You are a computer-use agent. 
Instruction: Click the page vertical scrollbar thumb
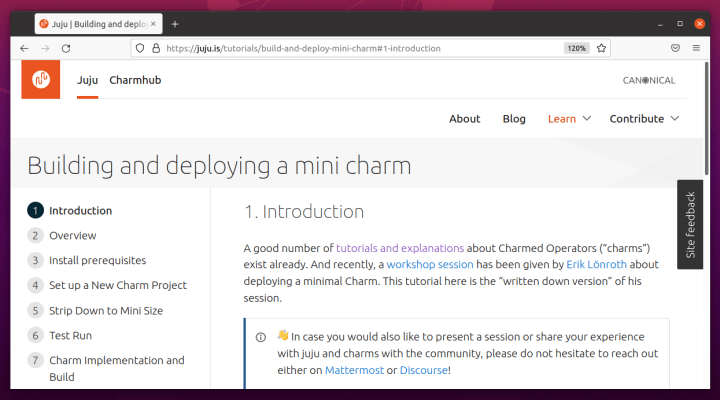pyautogui.click(x=707, y=118)
